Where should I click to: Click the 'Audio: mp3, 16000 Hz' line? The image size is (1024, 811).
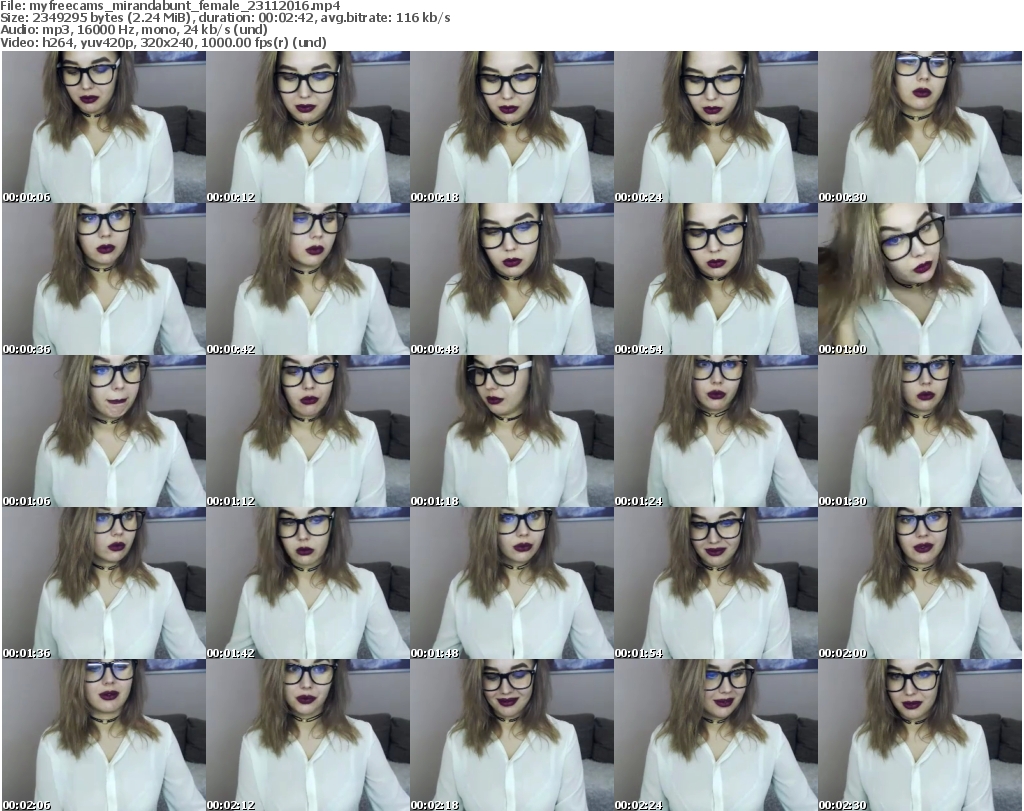tap(134, 30)
